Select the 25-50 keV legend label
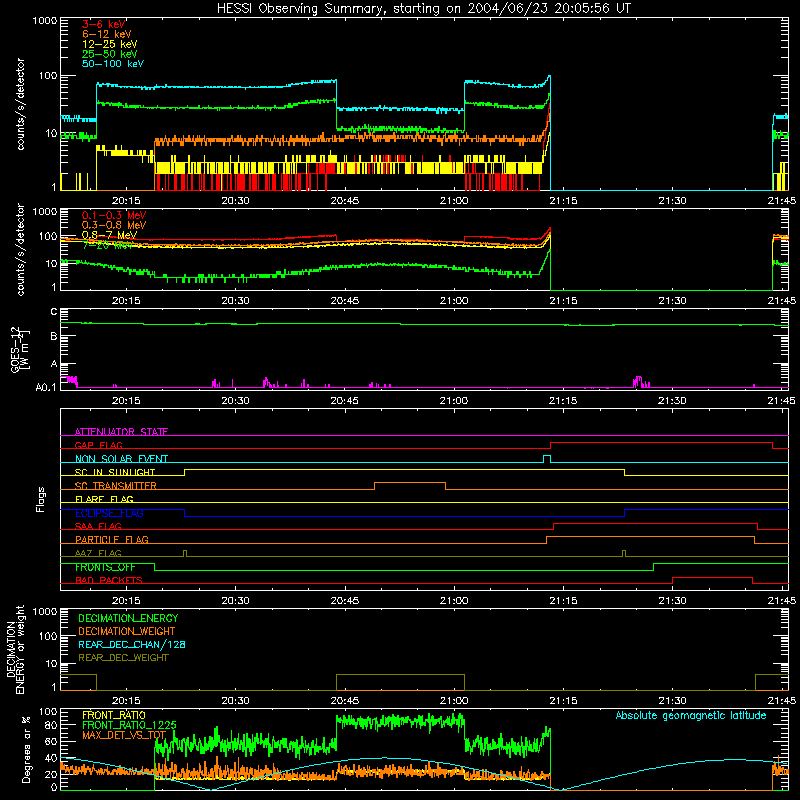This screenshot has width=800, height=800. 109,54
